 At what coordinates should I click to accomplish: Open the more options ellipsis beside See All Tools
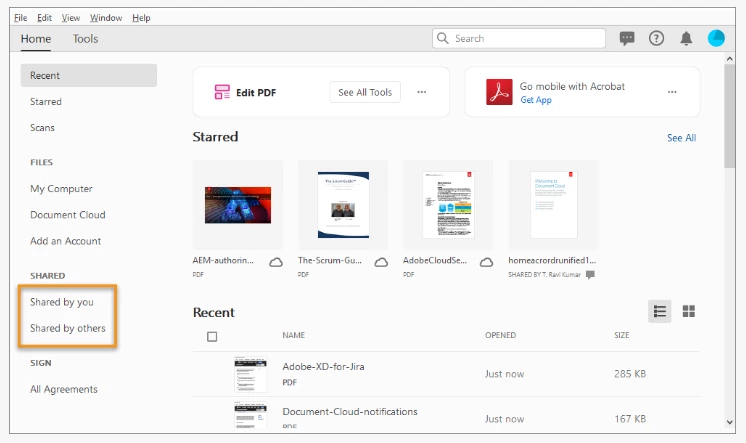point(422,92)
